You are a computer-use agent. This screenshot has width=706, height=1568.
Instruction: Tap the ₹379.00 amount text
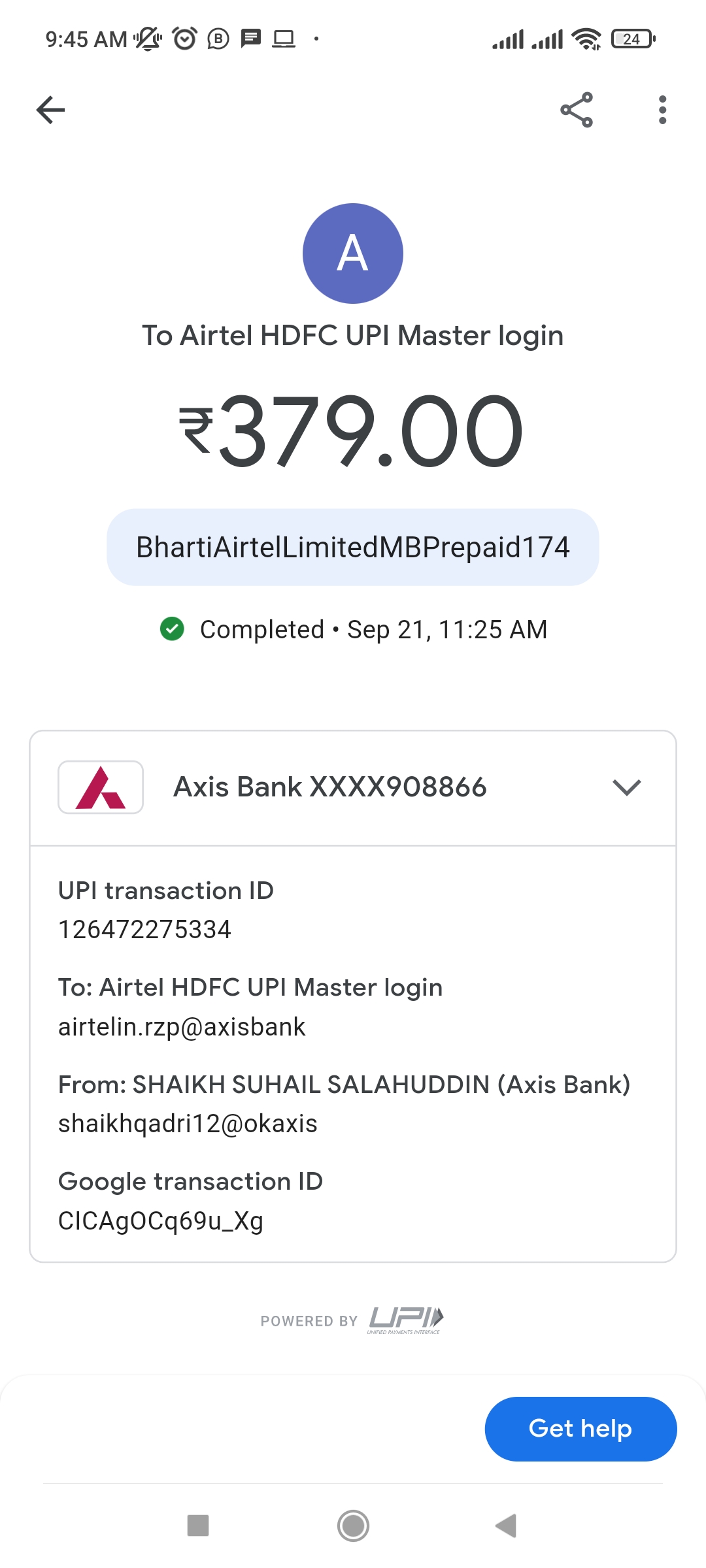coord(353,431)
